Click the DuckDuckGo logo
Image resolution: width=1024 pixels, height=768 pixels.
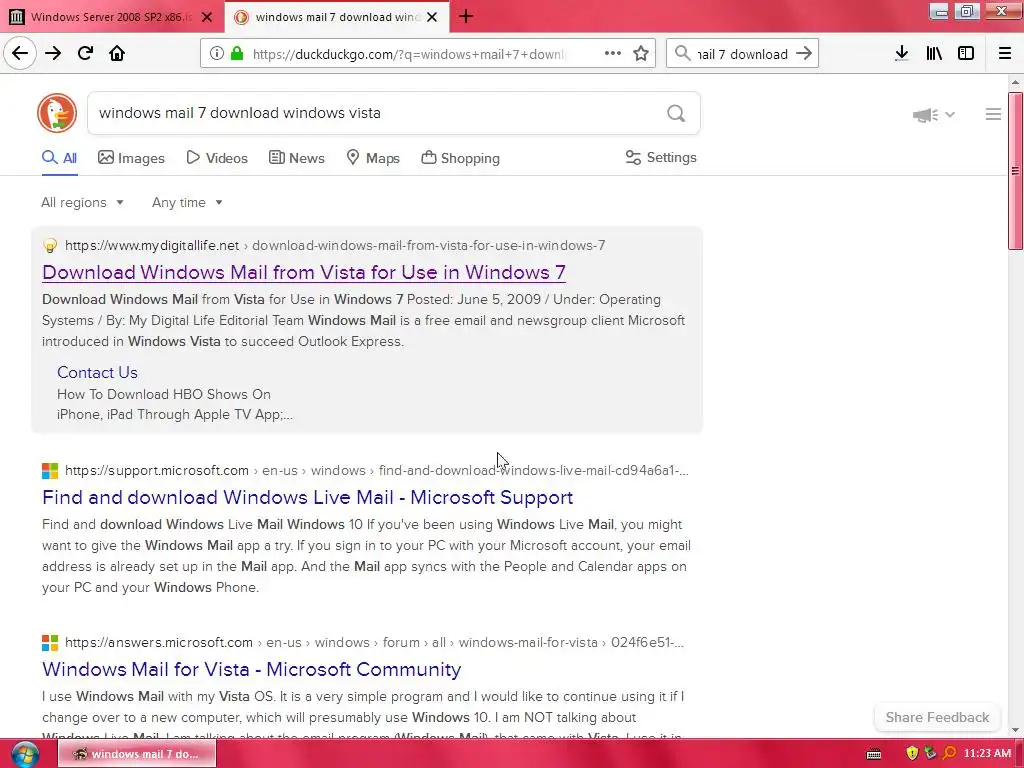(57, 113)
